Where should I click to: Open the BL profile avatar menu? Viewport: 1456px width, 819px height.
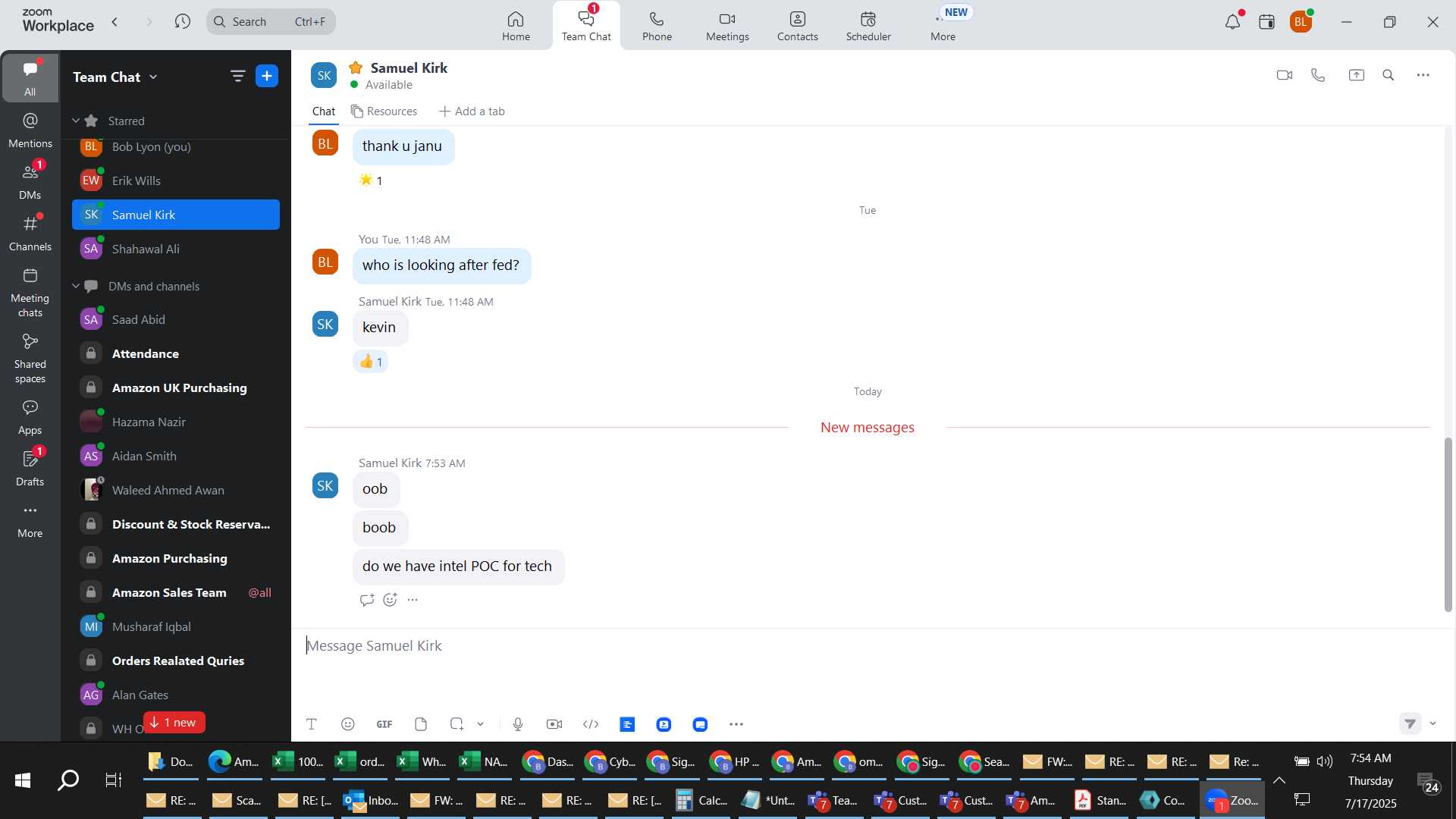[x=1301, y=21]
